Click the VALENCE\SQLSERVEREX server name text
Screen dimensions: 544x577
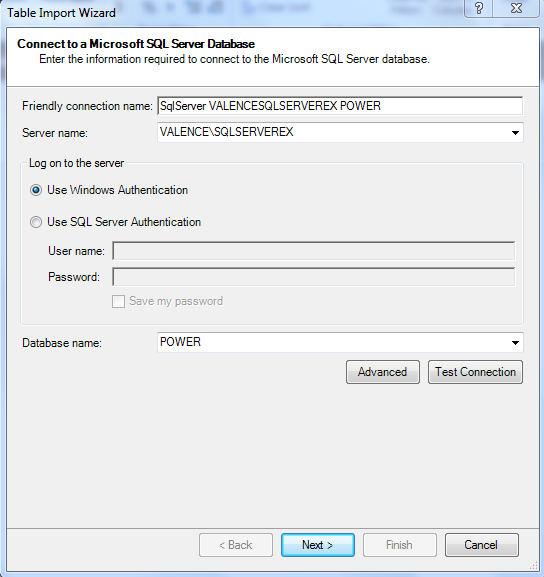click(x=226, y=132)
